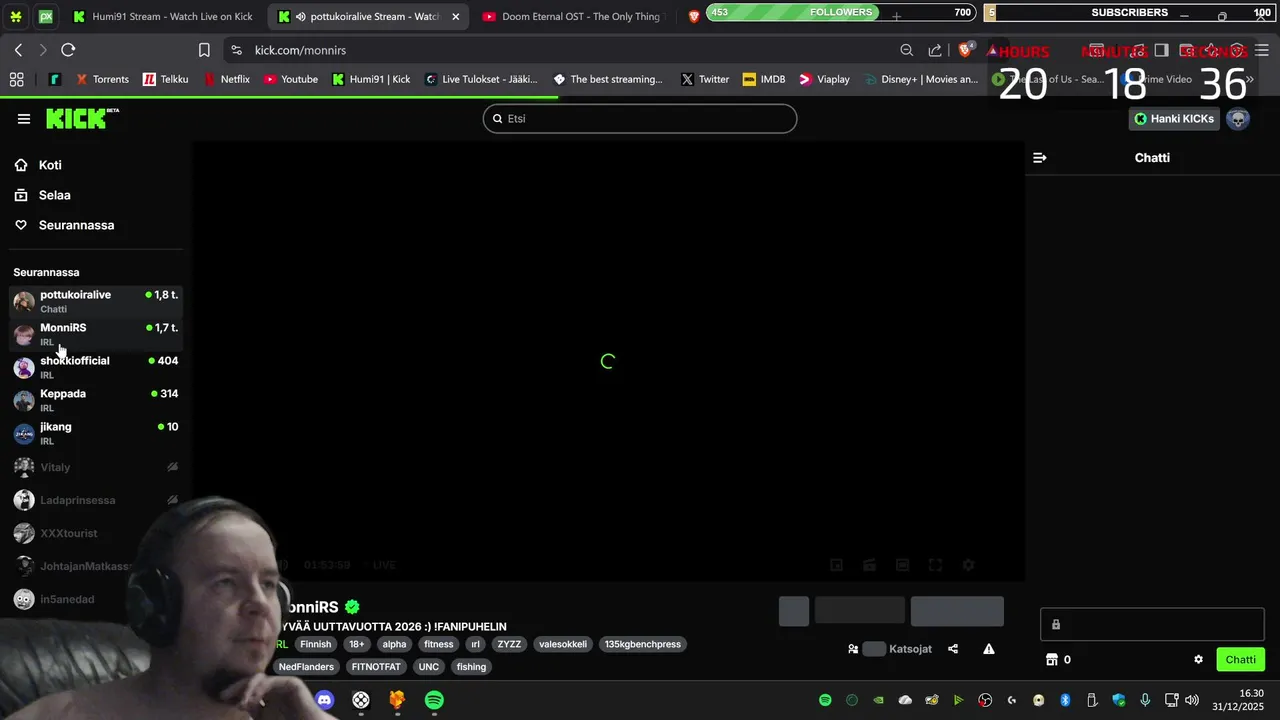Screen dimensions: 1280x720
Task: Click the Etsi search field
Action: (x=640, y=118)
